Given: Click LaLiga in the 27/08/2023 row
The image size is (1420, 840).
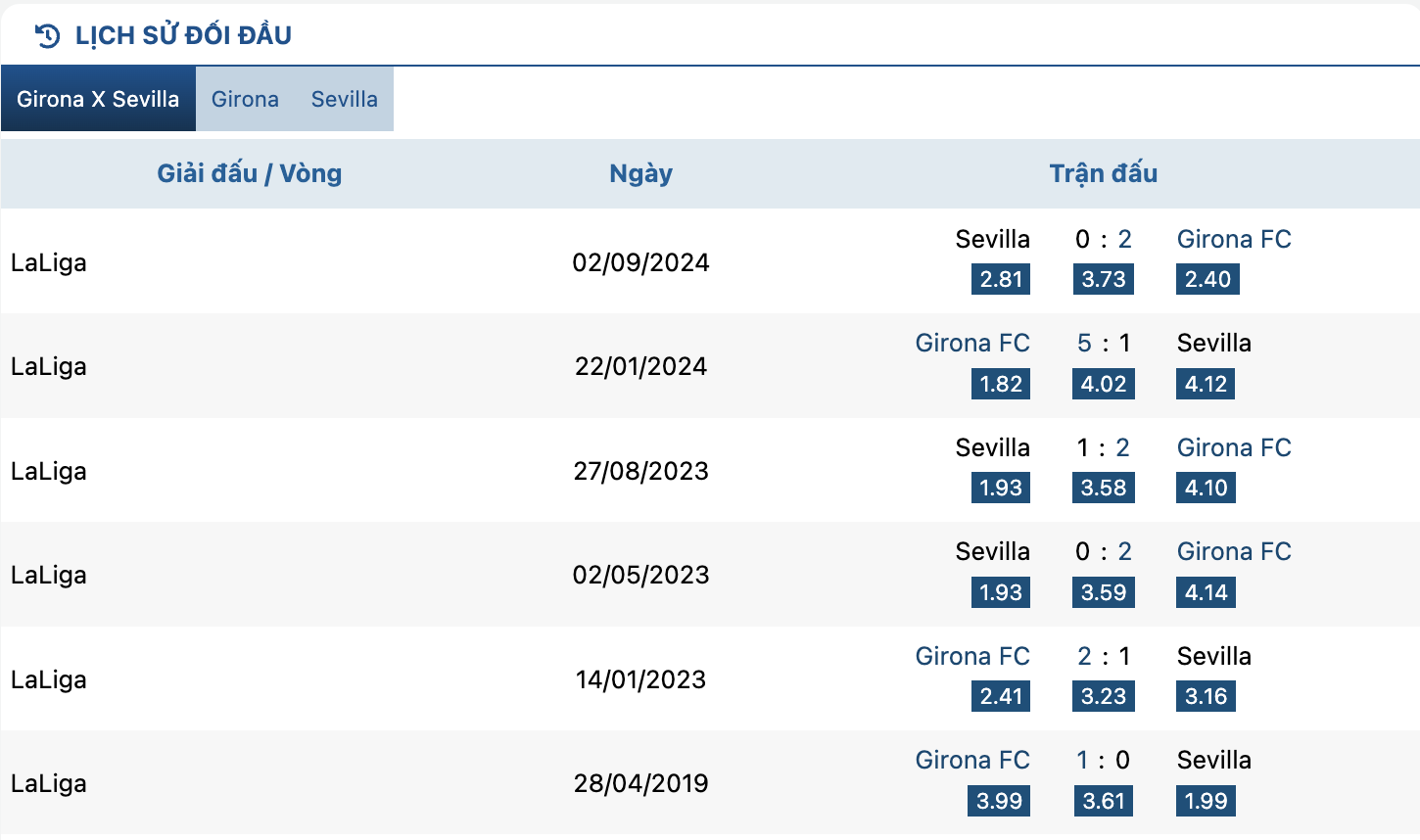Looking at the screenshot, I should pyautogui.click(x=49, y=471).
